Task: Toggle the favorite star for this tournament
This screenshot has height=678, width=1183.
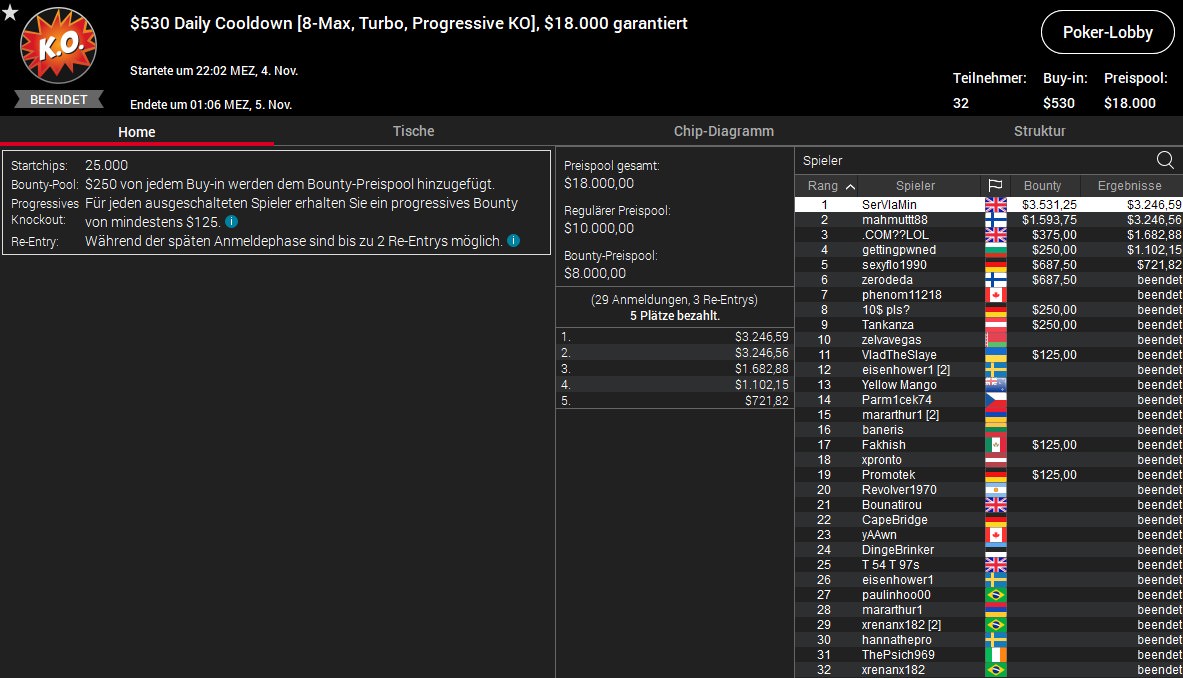Action: [9, 11]
